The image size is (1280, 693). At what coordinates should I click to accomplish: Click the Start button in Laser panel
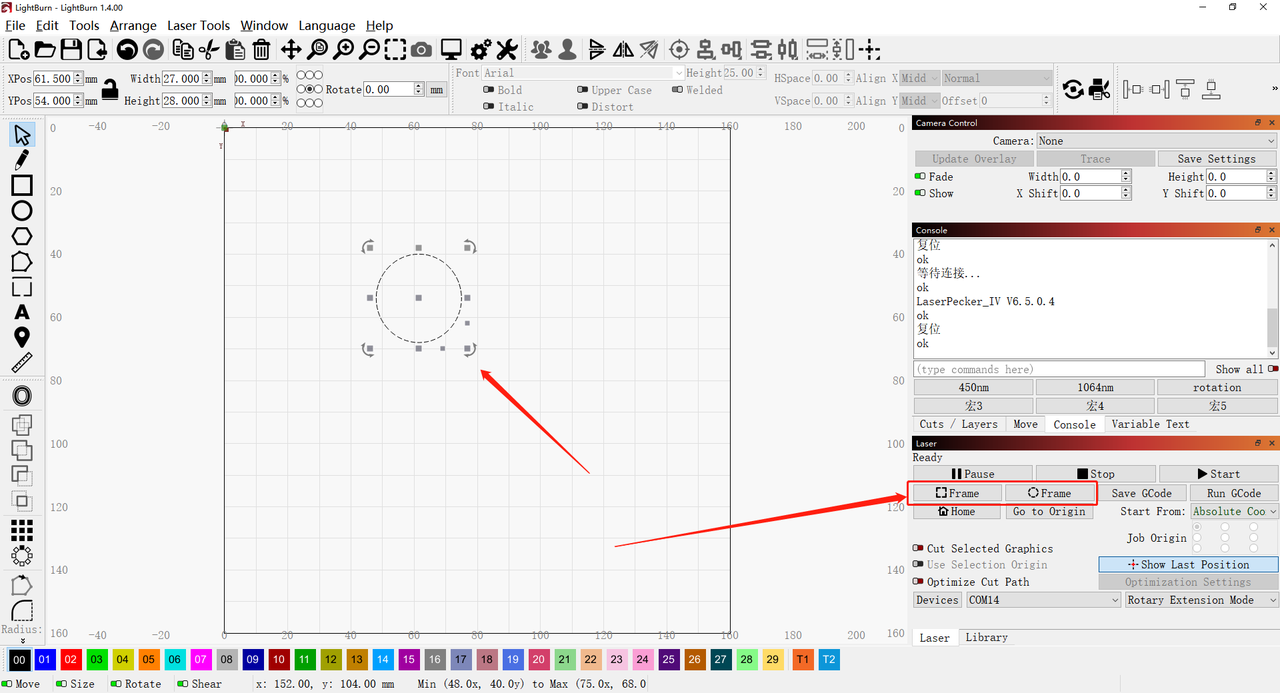click(1217, 474)
